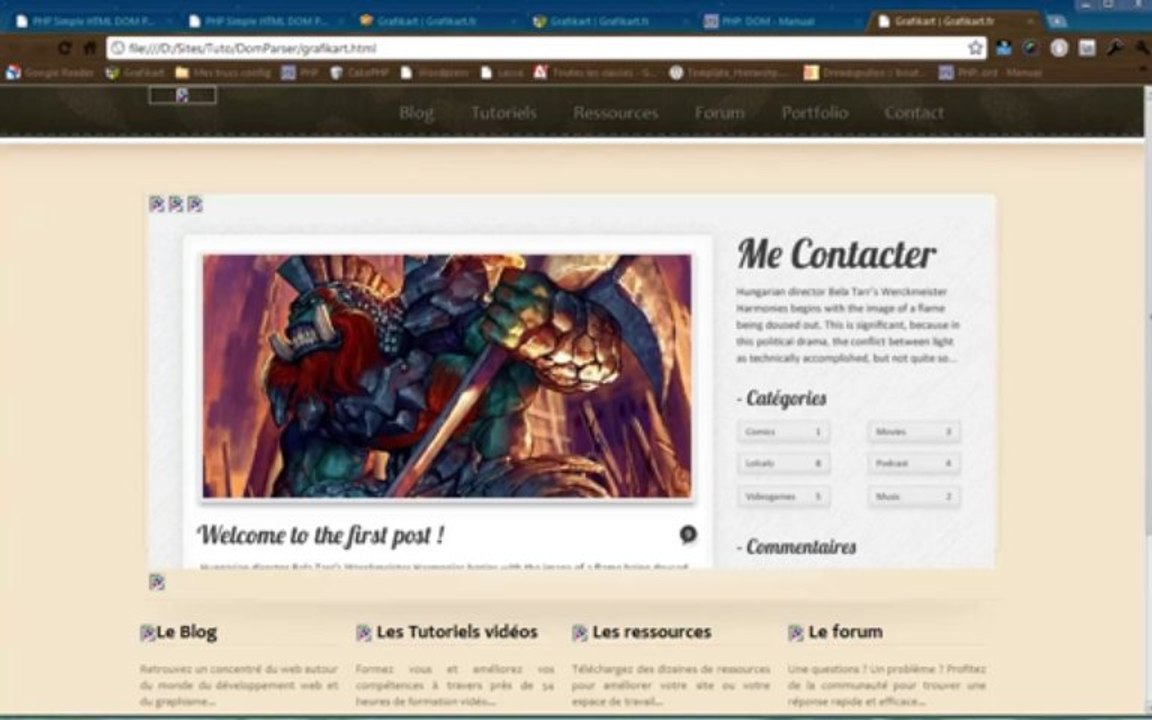Open the Grafikart bookmark
1152x720 pixels.
coord(135,73)
